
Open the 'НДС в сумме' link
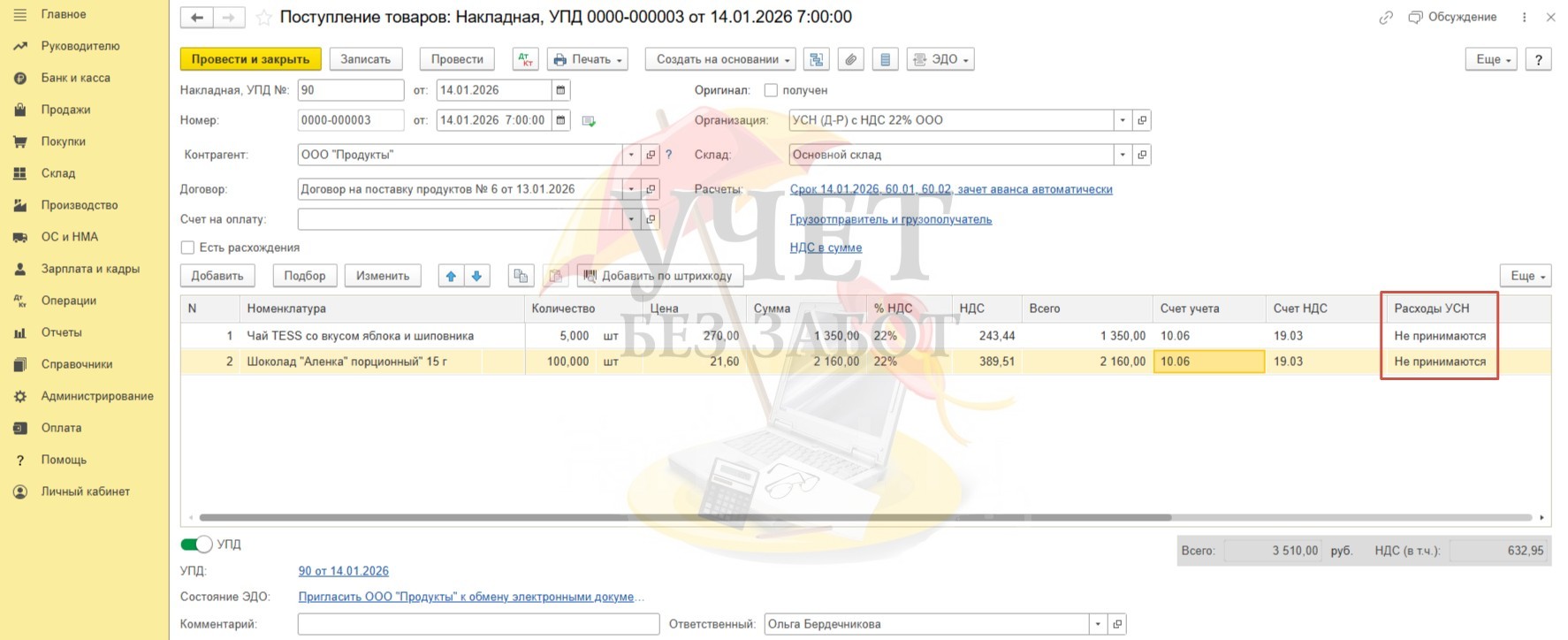click(826, 248)
